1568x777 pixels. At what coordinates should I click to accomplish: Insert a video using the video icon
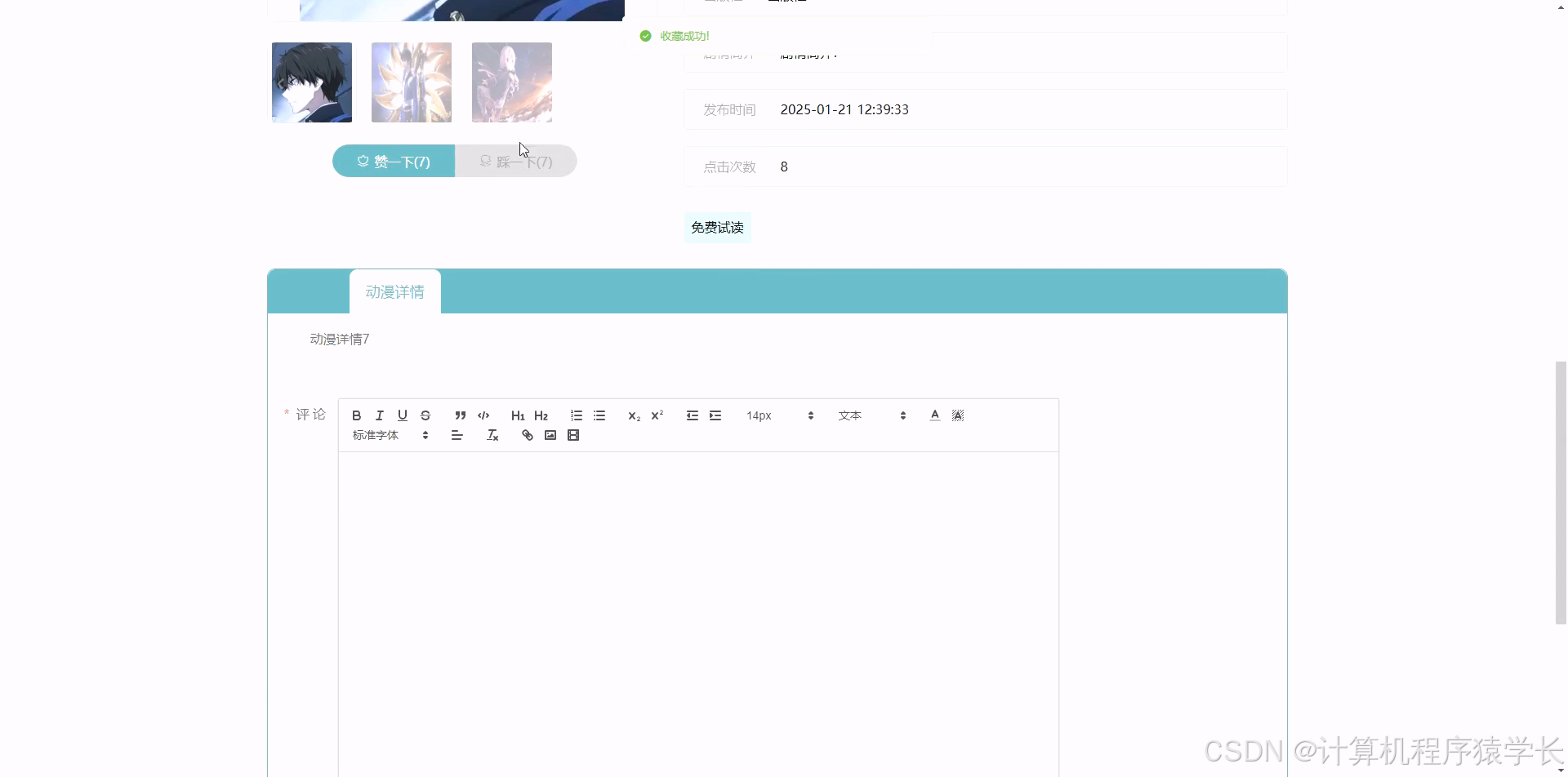pos(574,435)
